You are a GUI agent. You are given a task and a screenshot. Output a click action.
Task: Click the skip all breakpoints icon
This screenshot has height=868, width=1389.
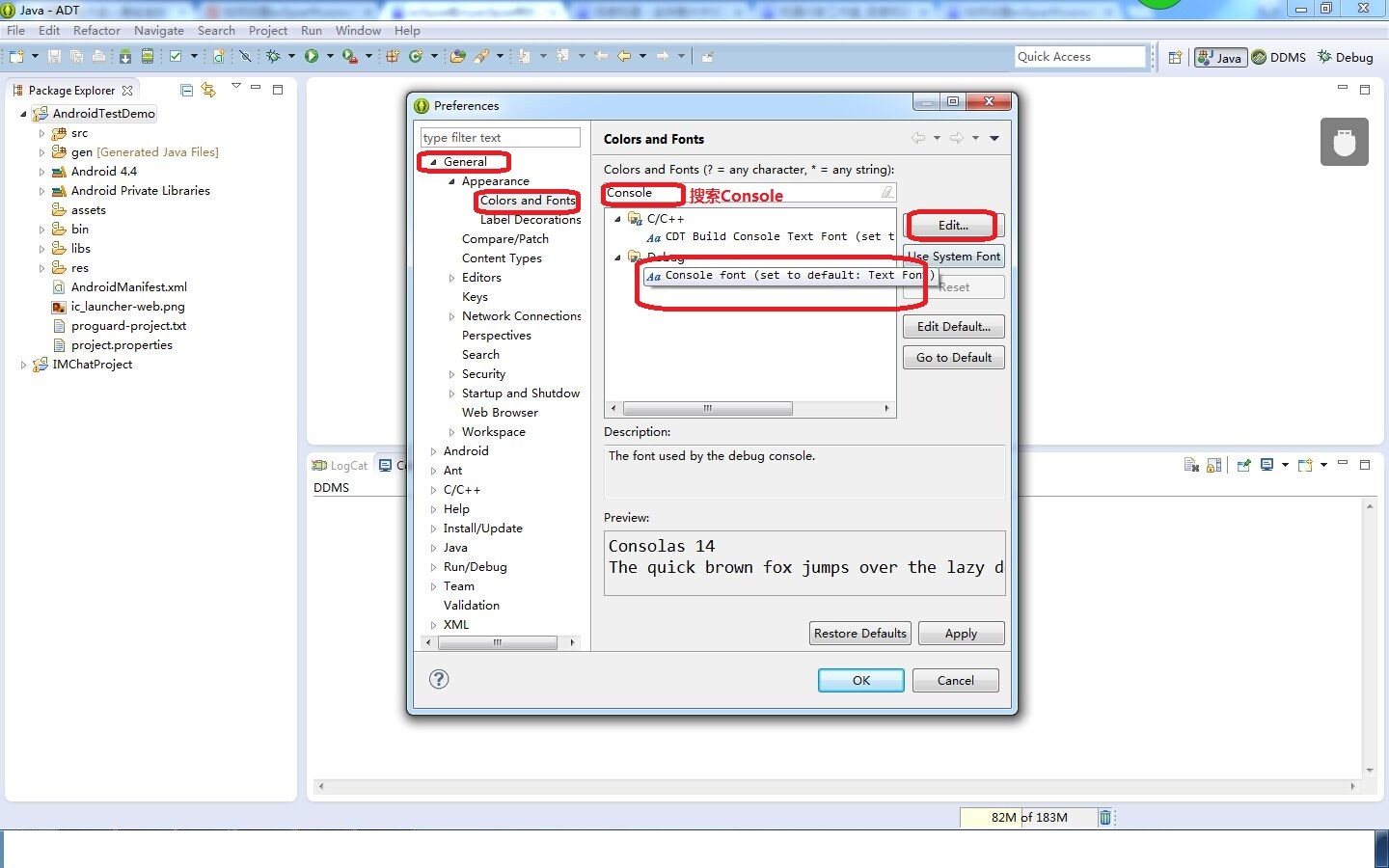(x=245, y=57)
